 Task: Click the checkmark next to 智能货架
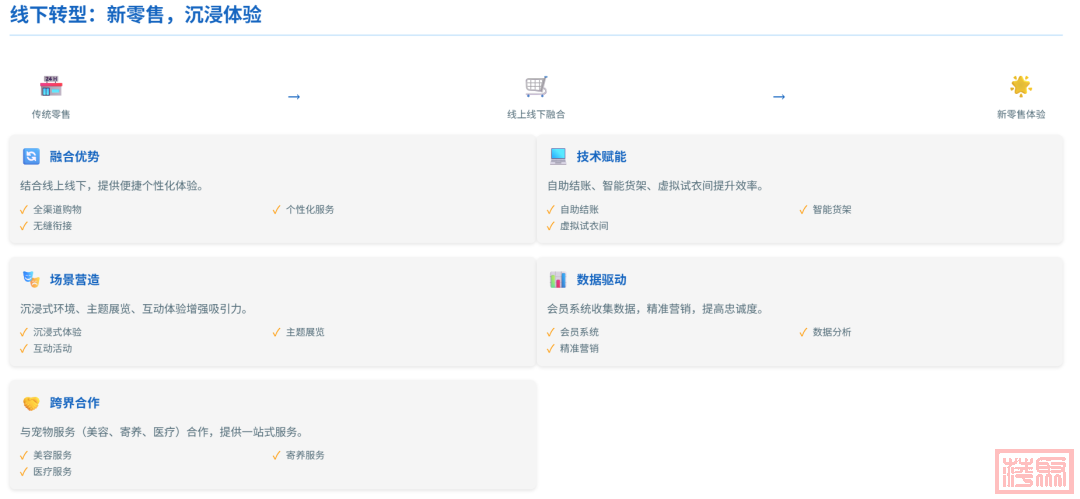[x=804, y=210]
